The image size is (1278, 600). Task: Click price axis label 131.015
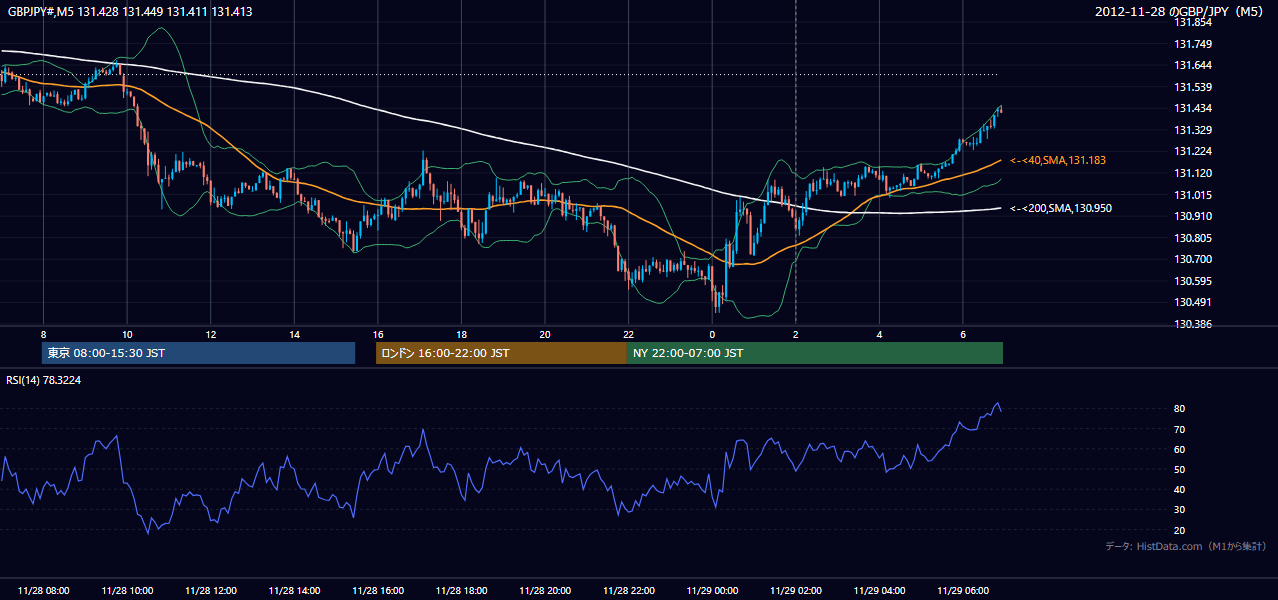tap(1193, 195)
